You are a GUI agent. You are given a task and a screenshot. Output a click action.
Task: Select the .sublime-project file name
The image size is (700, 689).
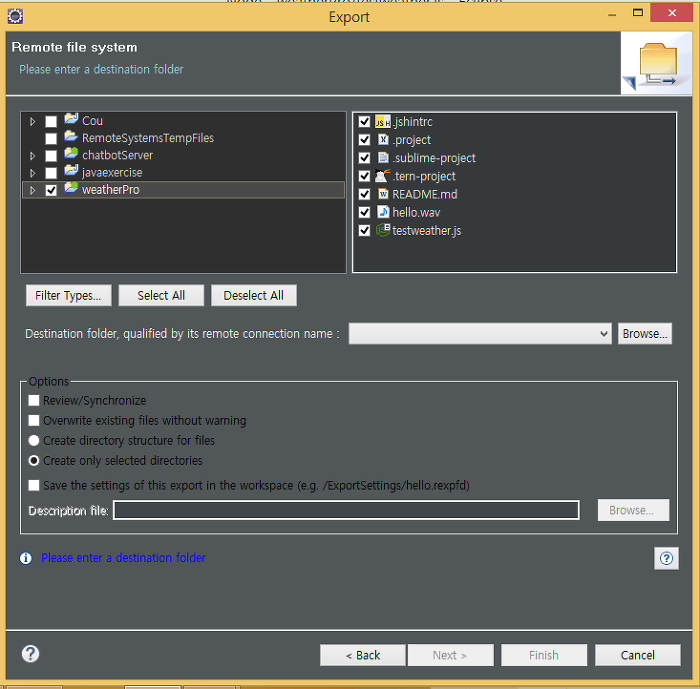pyautogui.click(x=434, y=158)
